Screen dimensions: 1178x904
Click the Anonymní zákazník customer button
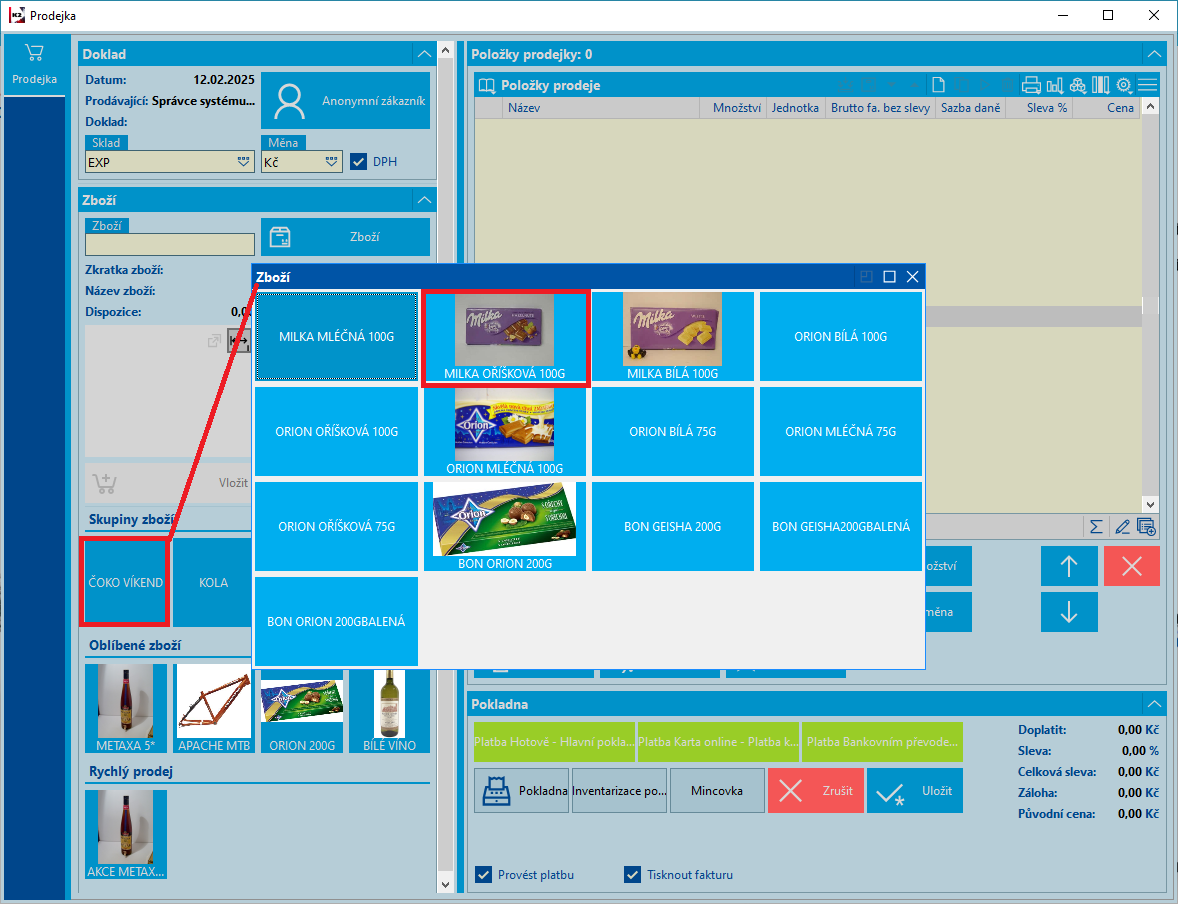346,101
